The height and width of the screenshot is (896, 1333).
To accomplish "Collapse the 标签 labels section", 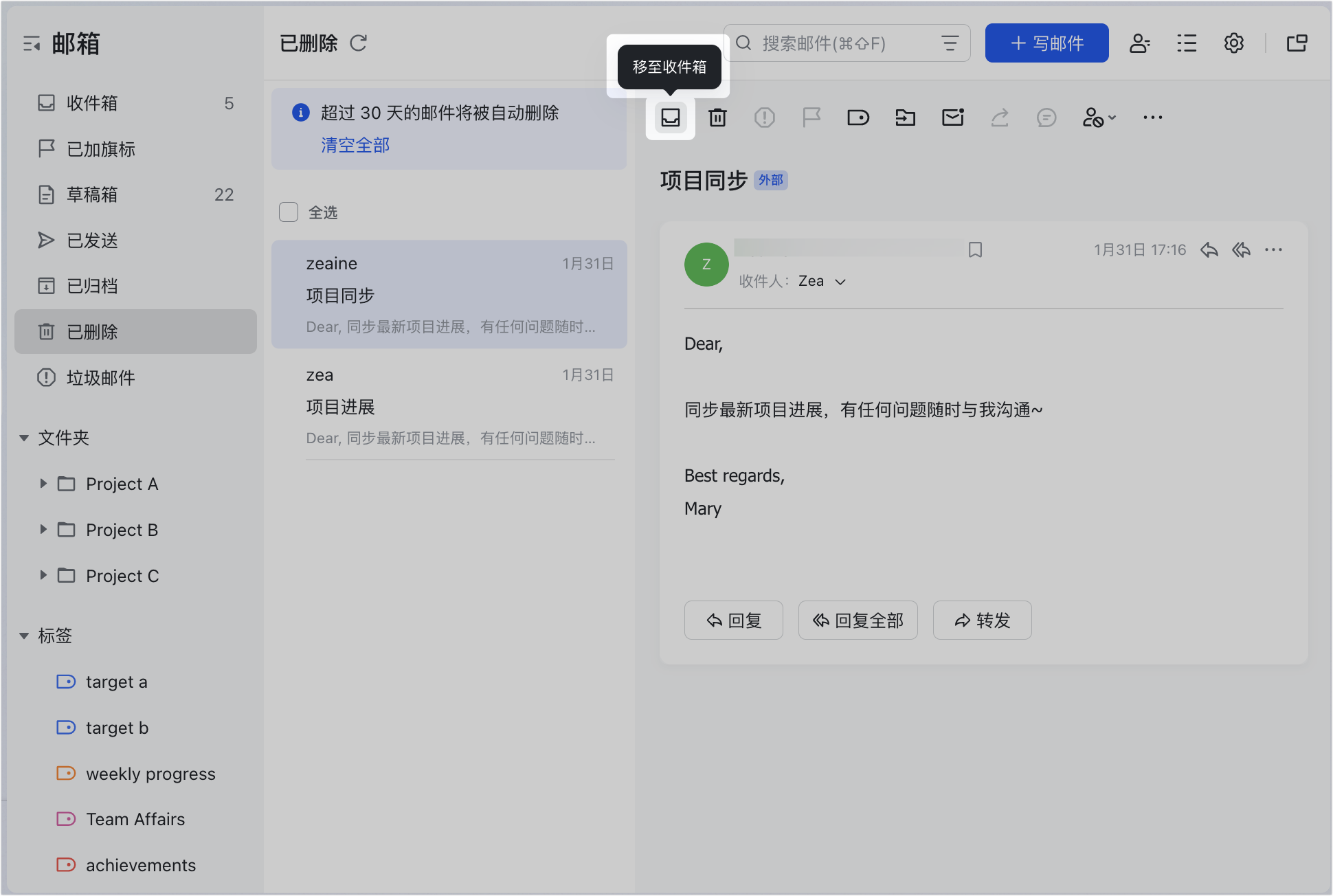I will [x=24, y=636].
